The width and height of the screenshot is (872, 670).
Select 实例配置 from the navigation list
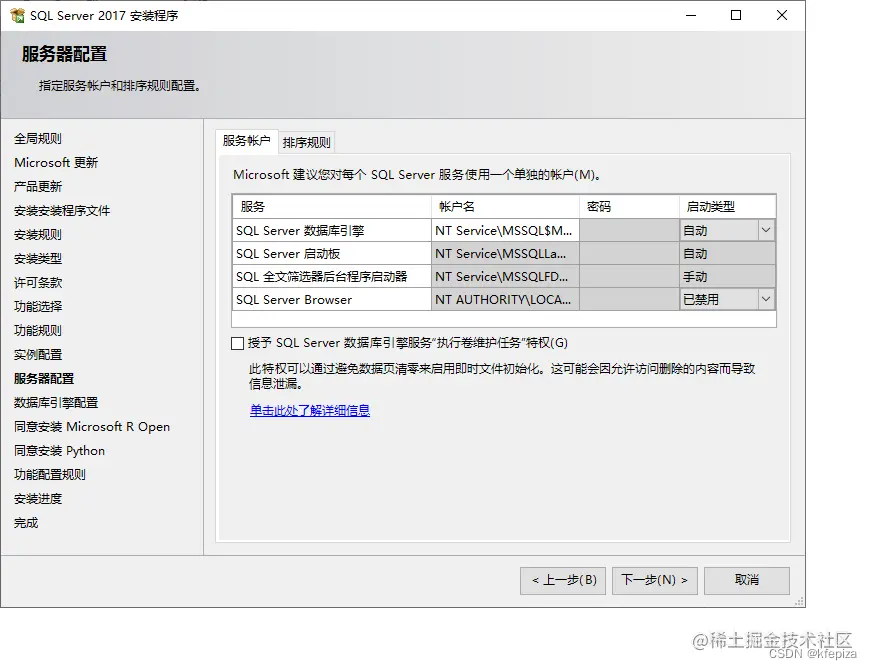(x=37, y=354)
